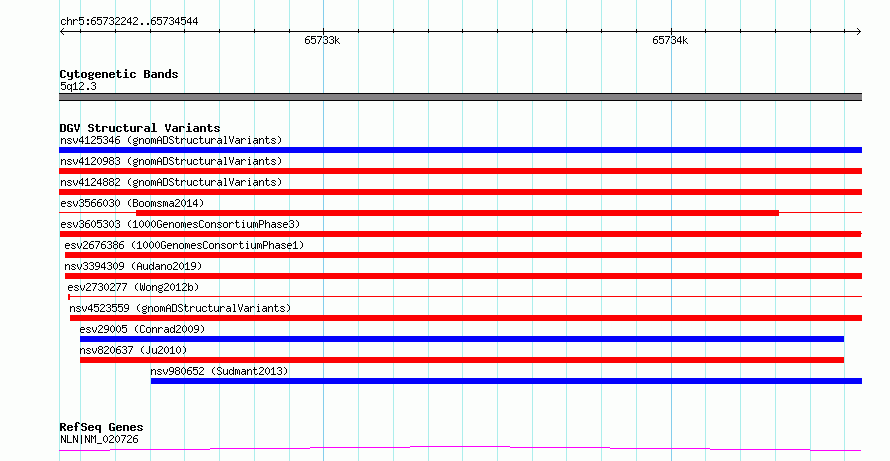Click the blue bar of nsv980652
Image resolution: width=890 pixels, height=461 pixels.
(x=506, y=382)
